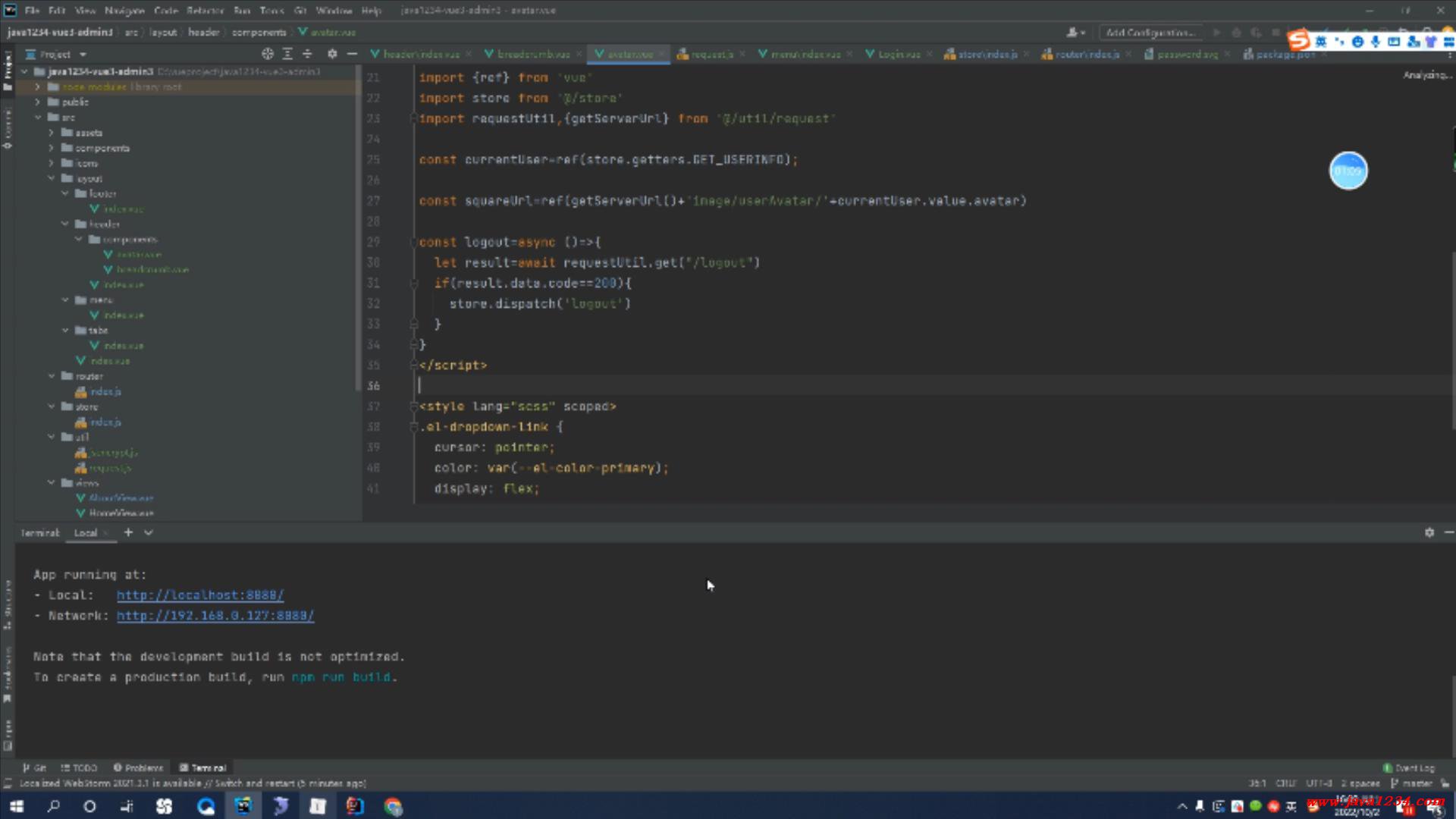Select HomeView.vue in the project tree

click(x=121, y=513)
